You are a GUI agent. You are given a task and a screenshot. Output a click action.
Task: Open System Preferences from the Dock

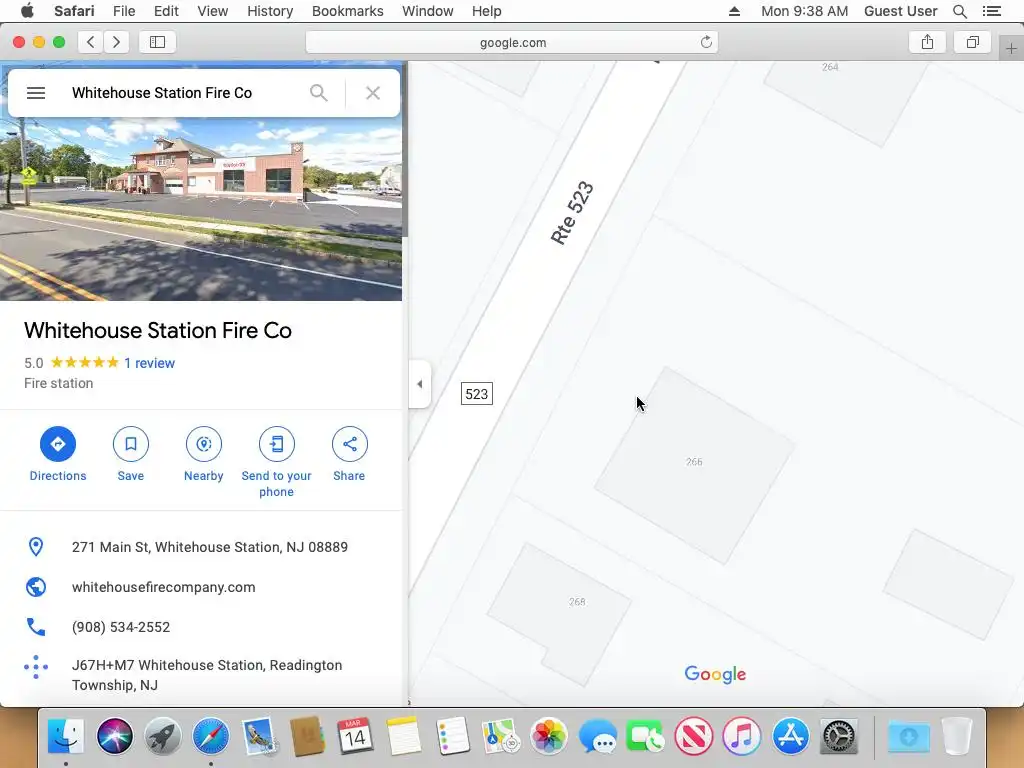tap(839, 736)
